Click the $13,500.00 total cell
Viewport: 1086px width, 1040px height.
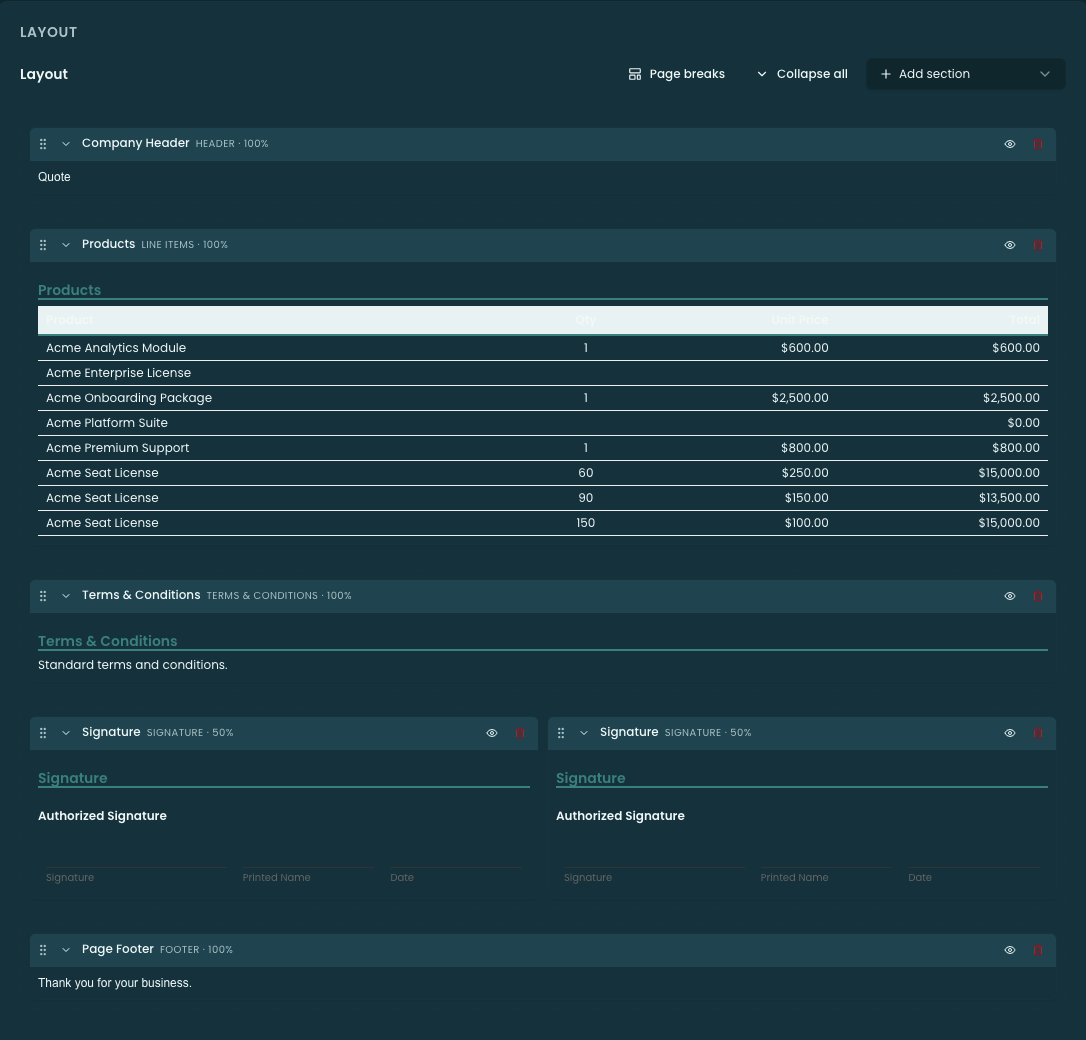tap(1008, 498)
